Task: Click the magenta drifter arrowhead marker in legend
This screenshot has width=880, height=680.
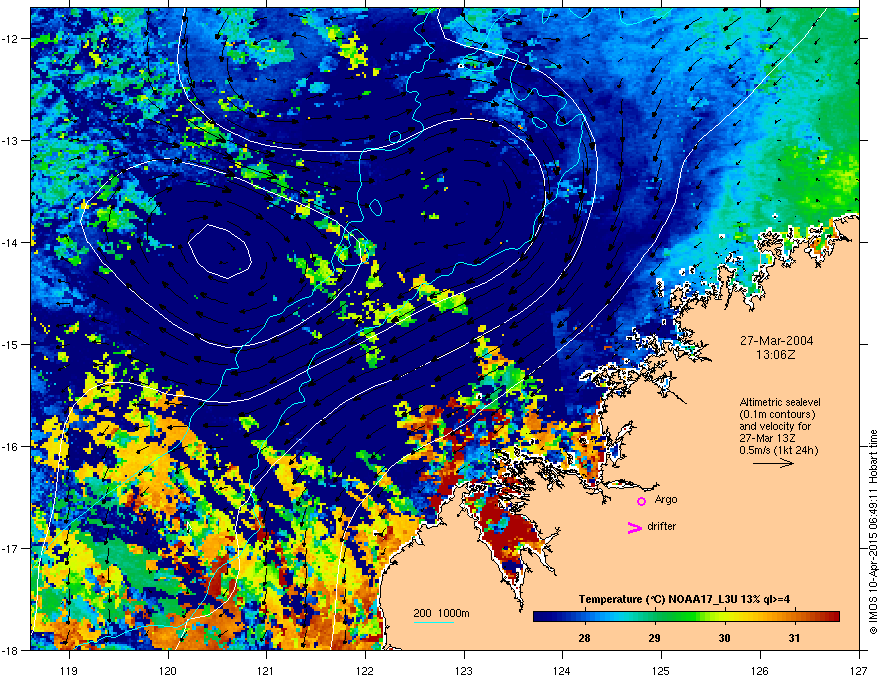Action: (634, 527)
